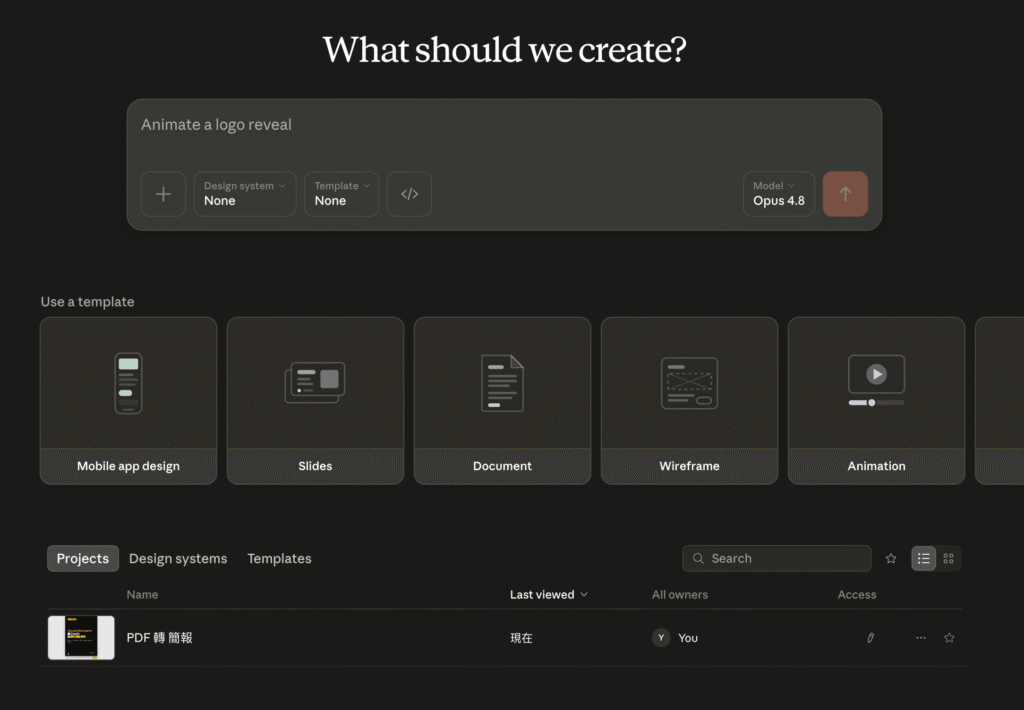
Task: Focus the projects Search field
Action: coord(776,558)
